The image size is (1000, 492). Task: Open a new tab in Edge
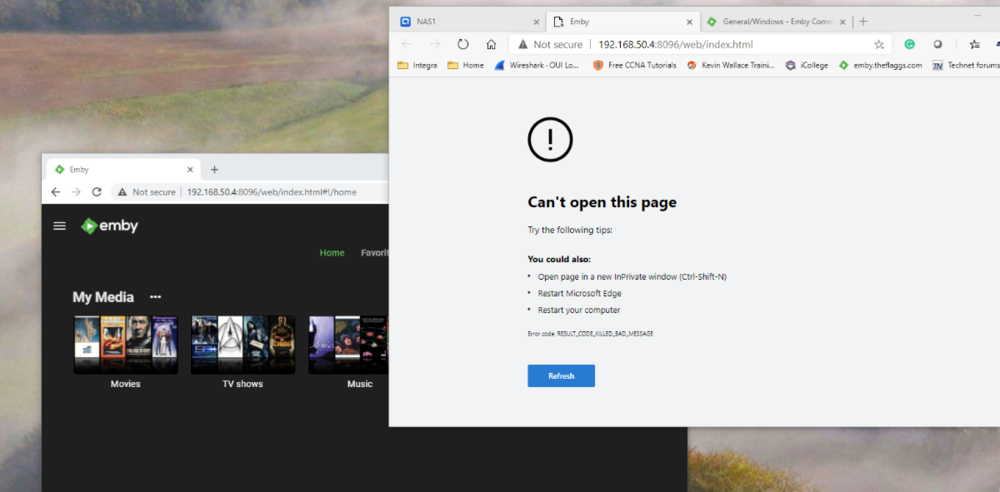point(863,21)
